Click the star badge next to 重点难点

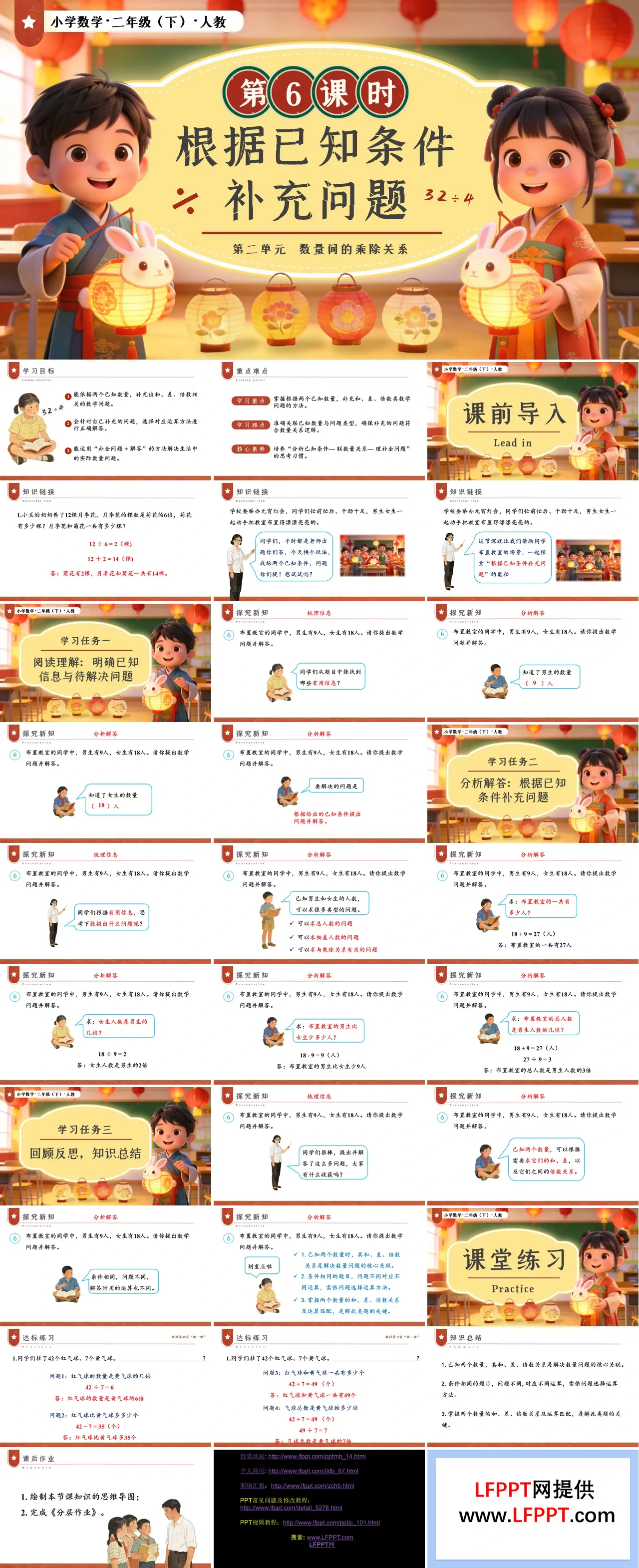pyautogui.click(x=228, y=371)
